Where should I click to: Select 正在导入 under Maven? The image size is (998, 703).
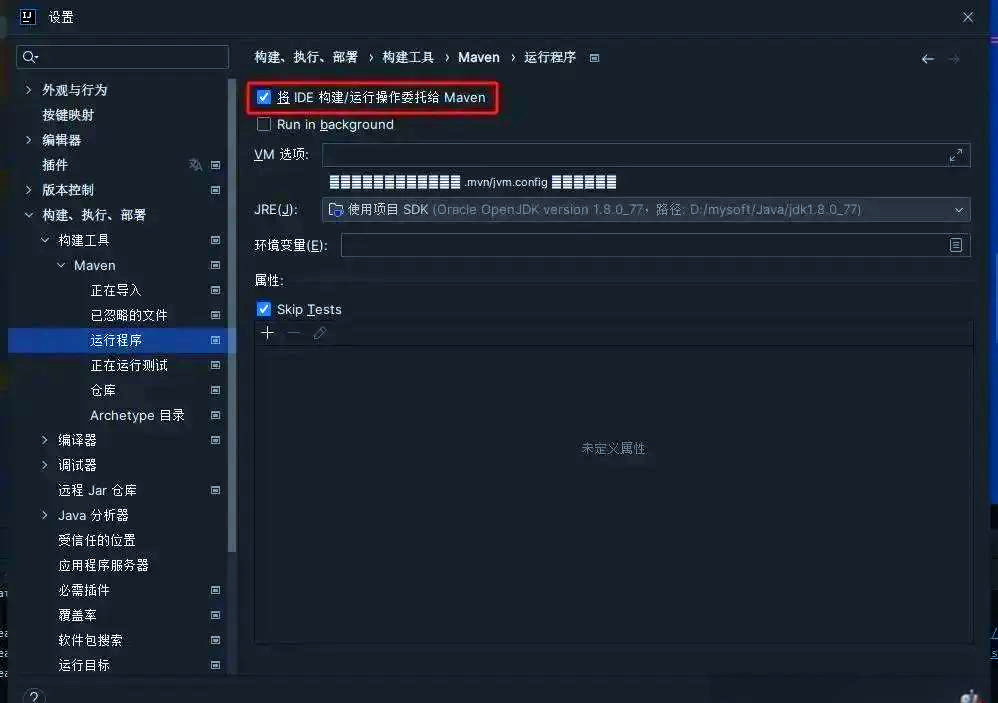coord(116,290)
